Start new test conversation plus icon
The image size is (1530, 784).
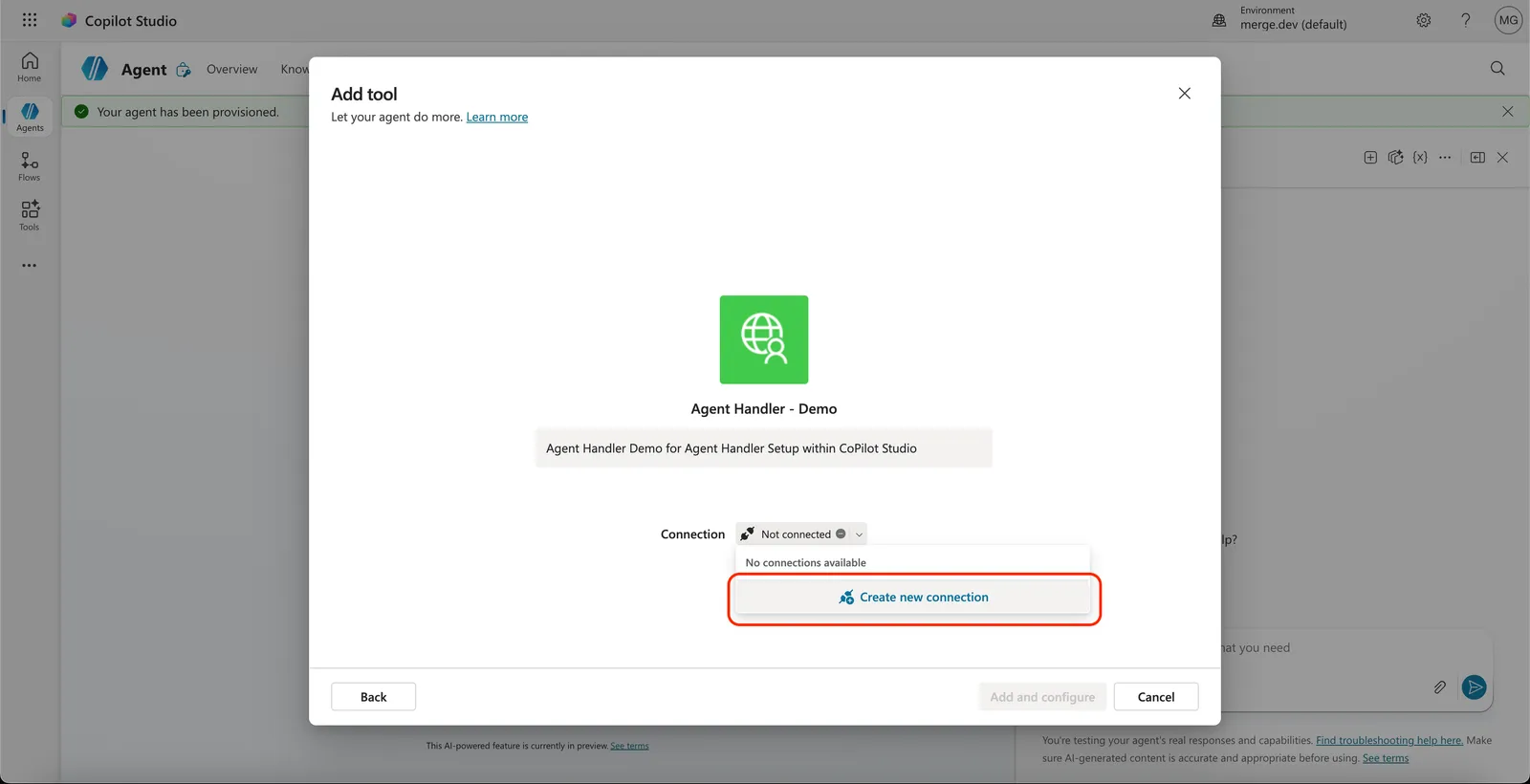click(1370, 157)
